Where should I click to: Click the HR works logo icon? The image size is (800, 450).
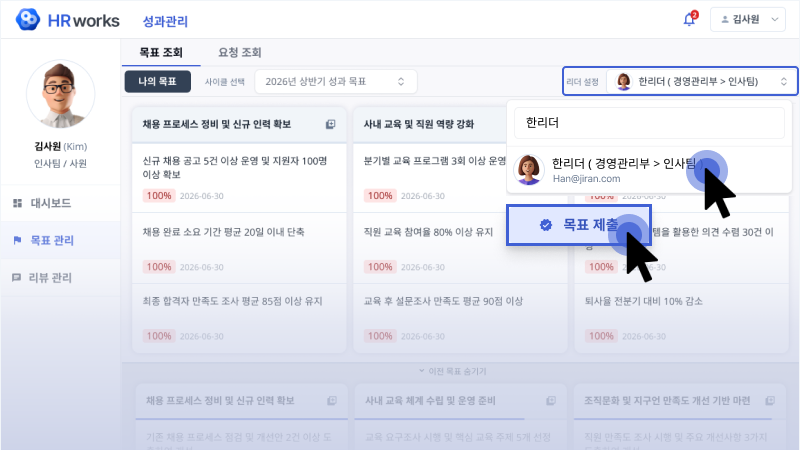[29, 20]
